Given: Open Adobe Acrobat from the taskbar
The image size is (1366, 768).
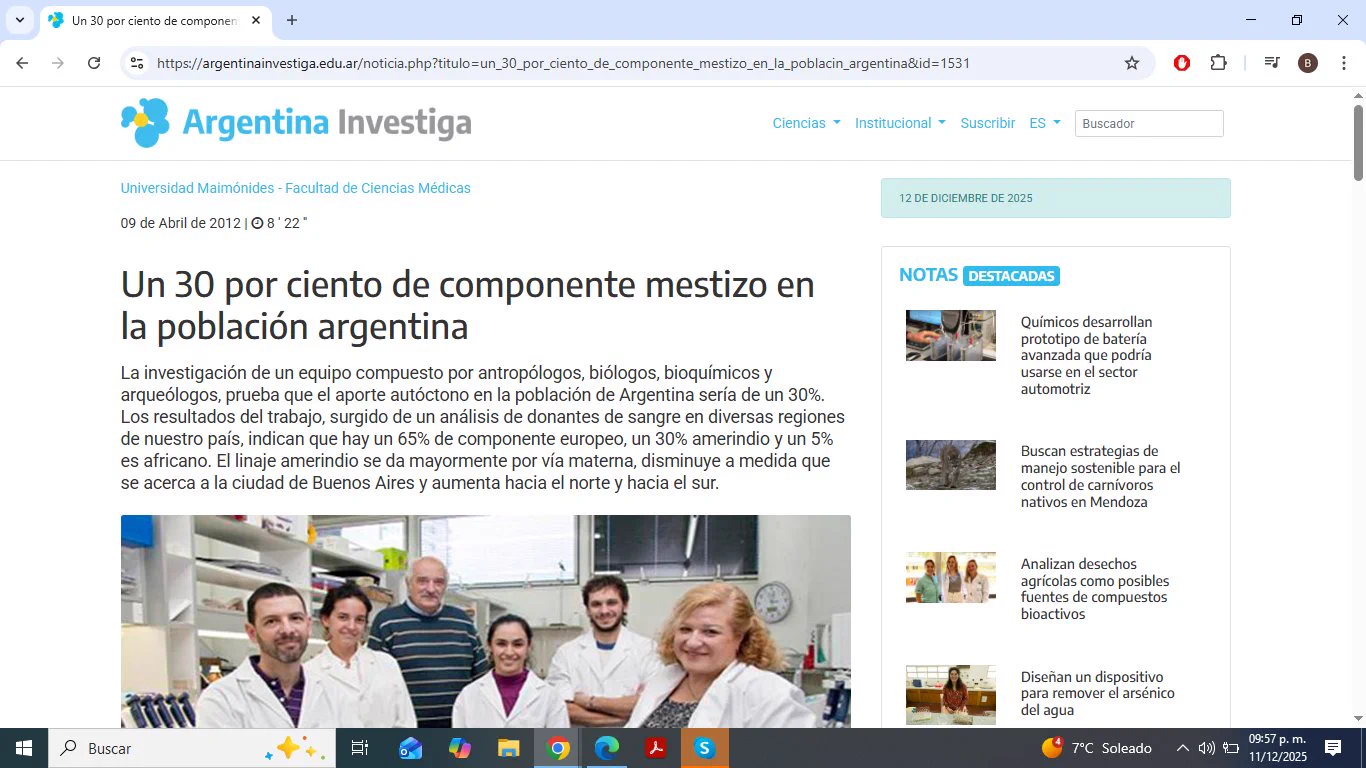Looking at the screenshot, I should pos(656,748).
